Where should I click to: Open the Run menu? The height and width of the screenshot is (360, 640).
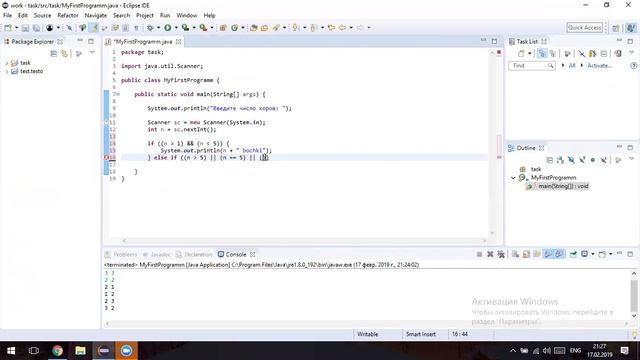[x=165, y=15]
